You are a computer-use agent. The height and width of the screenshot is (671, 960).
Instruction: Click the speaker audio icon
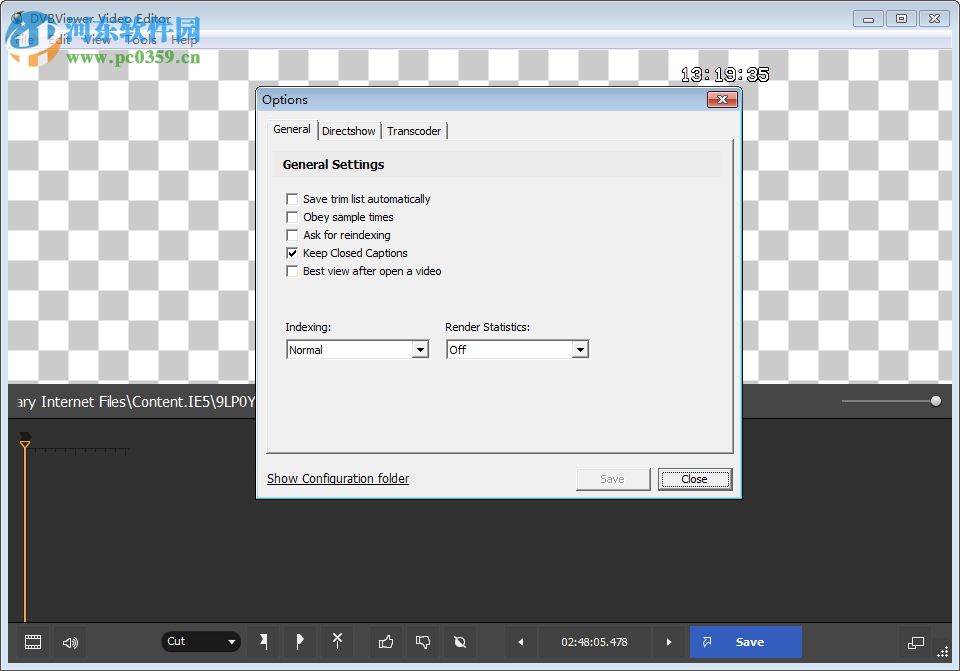pyautogui.click(x=69, y=642)
